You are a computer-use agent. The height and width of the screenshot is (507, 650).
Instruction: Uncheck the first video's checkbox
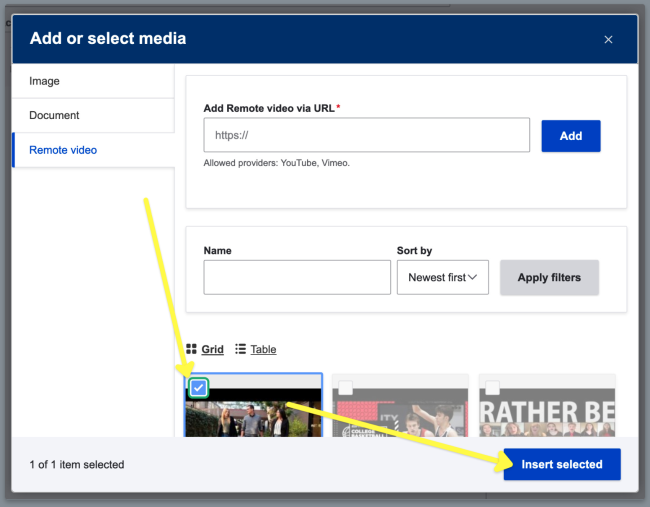(x=198, y=388)
